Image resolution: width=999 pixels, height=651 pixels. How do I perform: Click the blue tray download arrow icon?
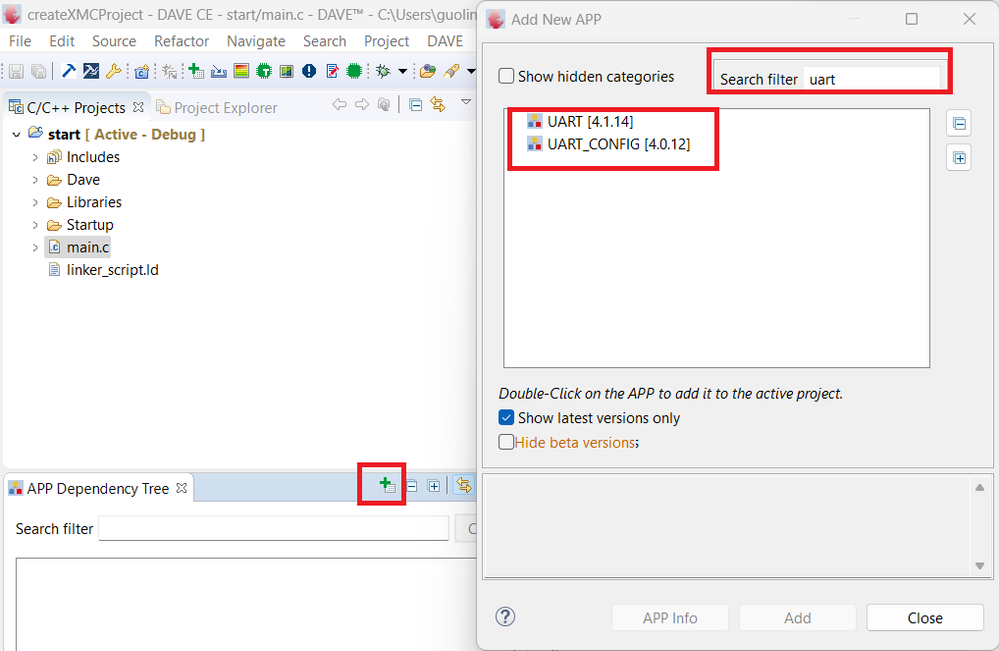click(219, 71)
